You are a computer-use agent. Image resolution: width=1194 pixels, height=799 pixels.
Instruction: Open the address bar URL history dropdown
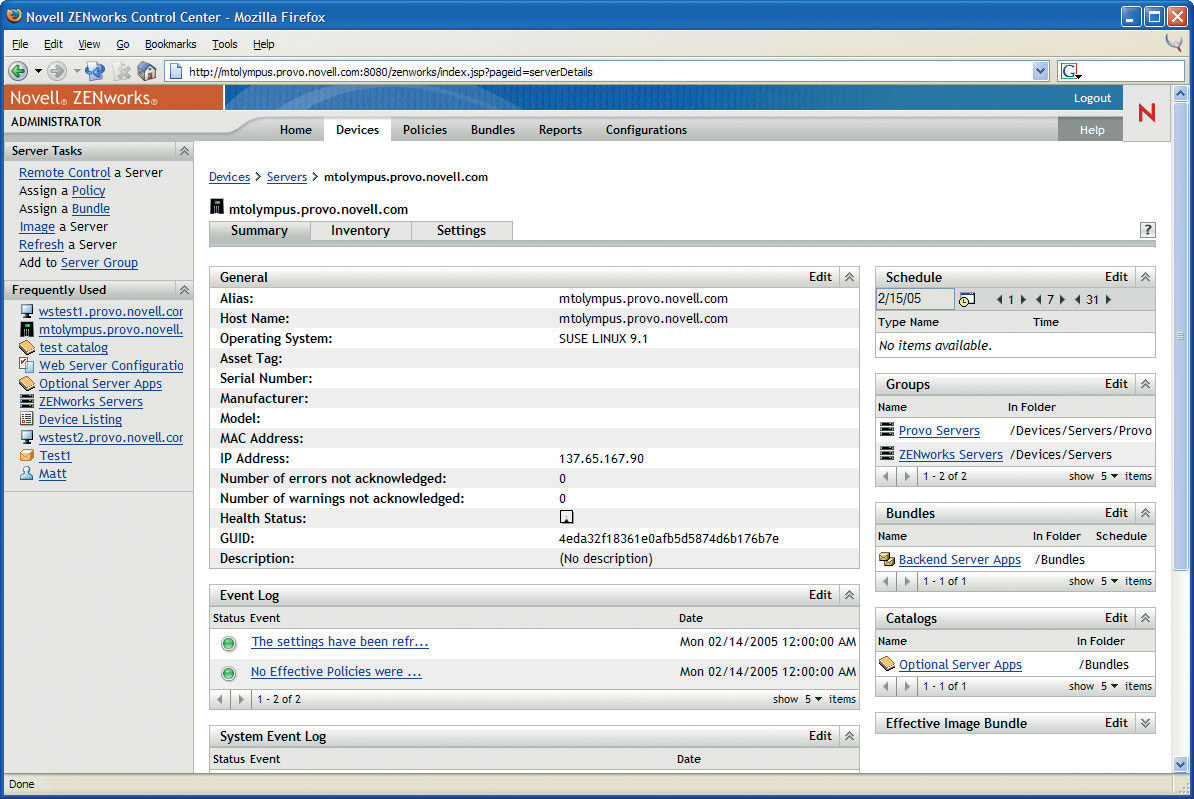(1041, 72)
